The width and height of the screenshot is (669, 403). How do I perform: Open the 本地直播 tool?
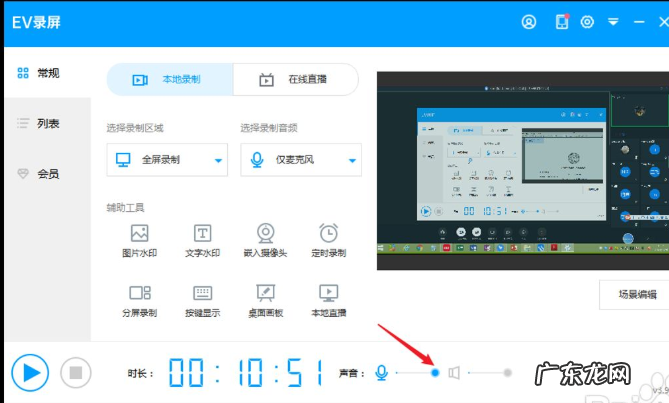(329, 301)
